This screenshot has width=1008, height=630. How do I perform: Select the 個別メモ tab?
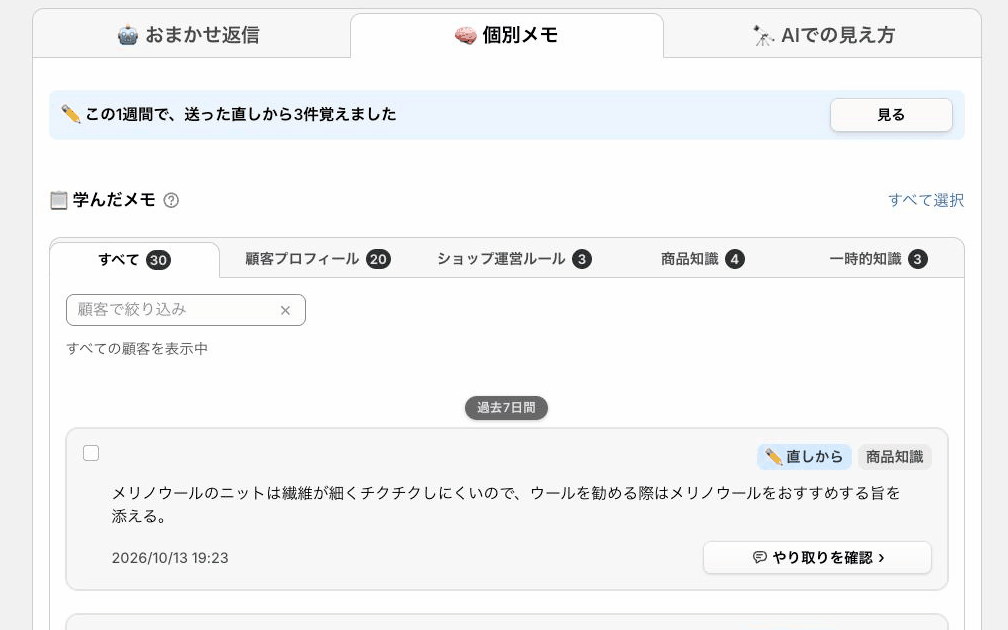(x=507, y=35)
